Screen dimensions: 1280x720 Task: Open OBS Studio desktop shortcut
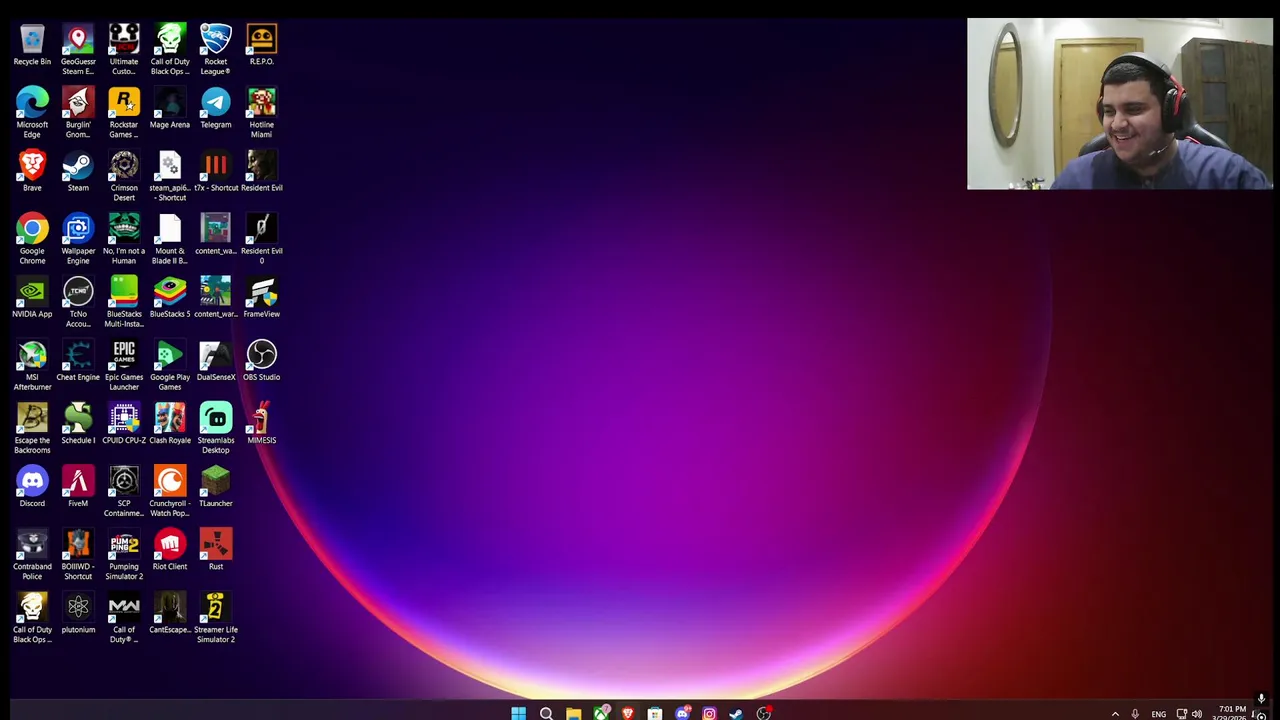[x=262, y=361]
